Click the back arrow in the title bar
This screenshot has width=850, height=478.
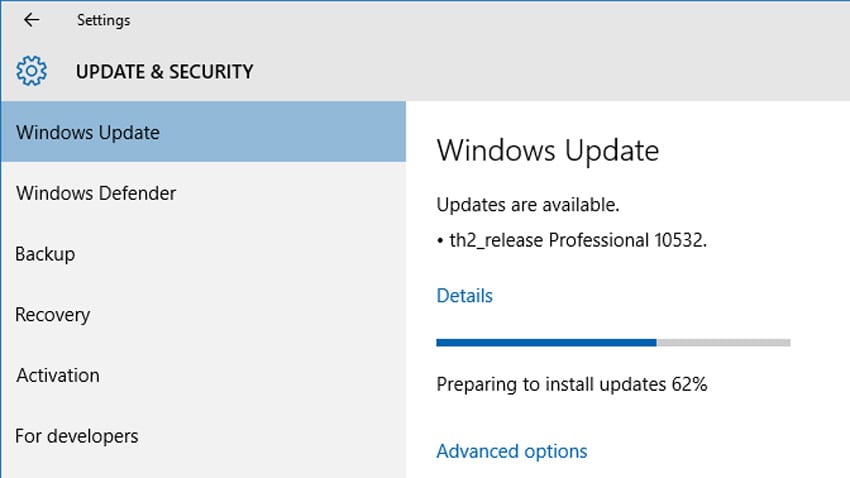coord(31,20)
